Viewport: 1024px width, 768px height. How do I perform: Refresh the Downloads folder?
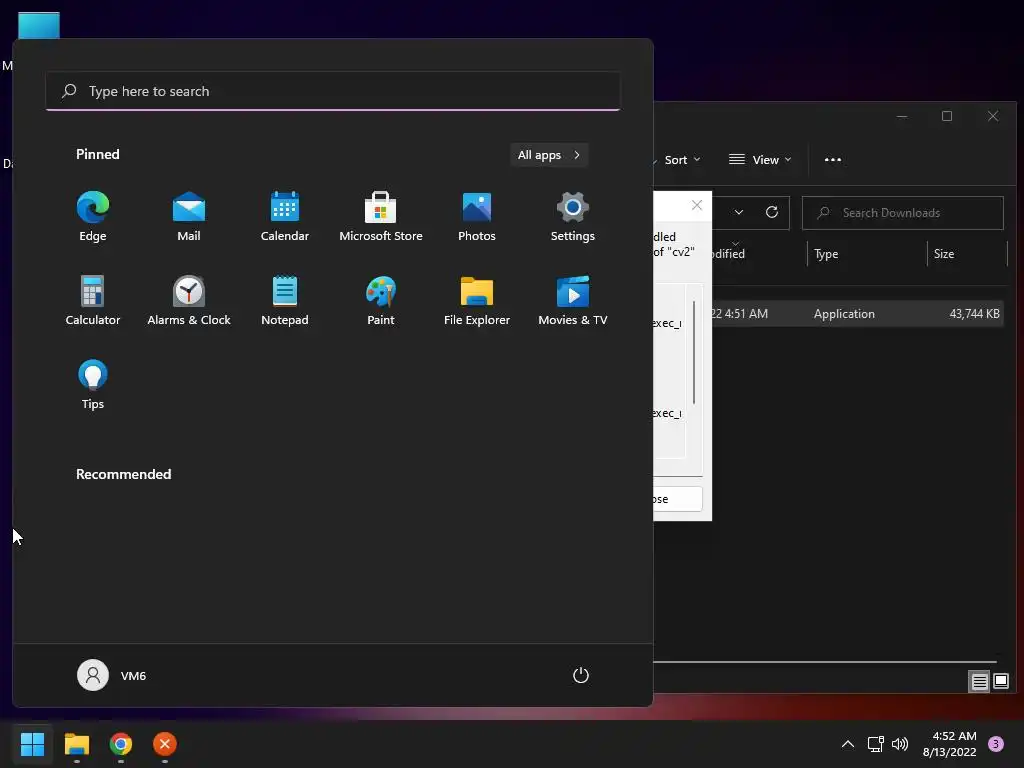[x=772, y=213]
